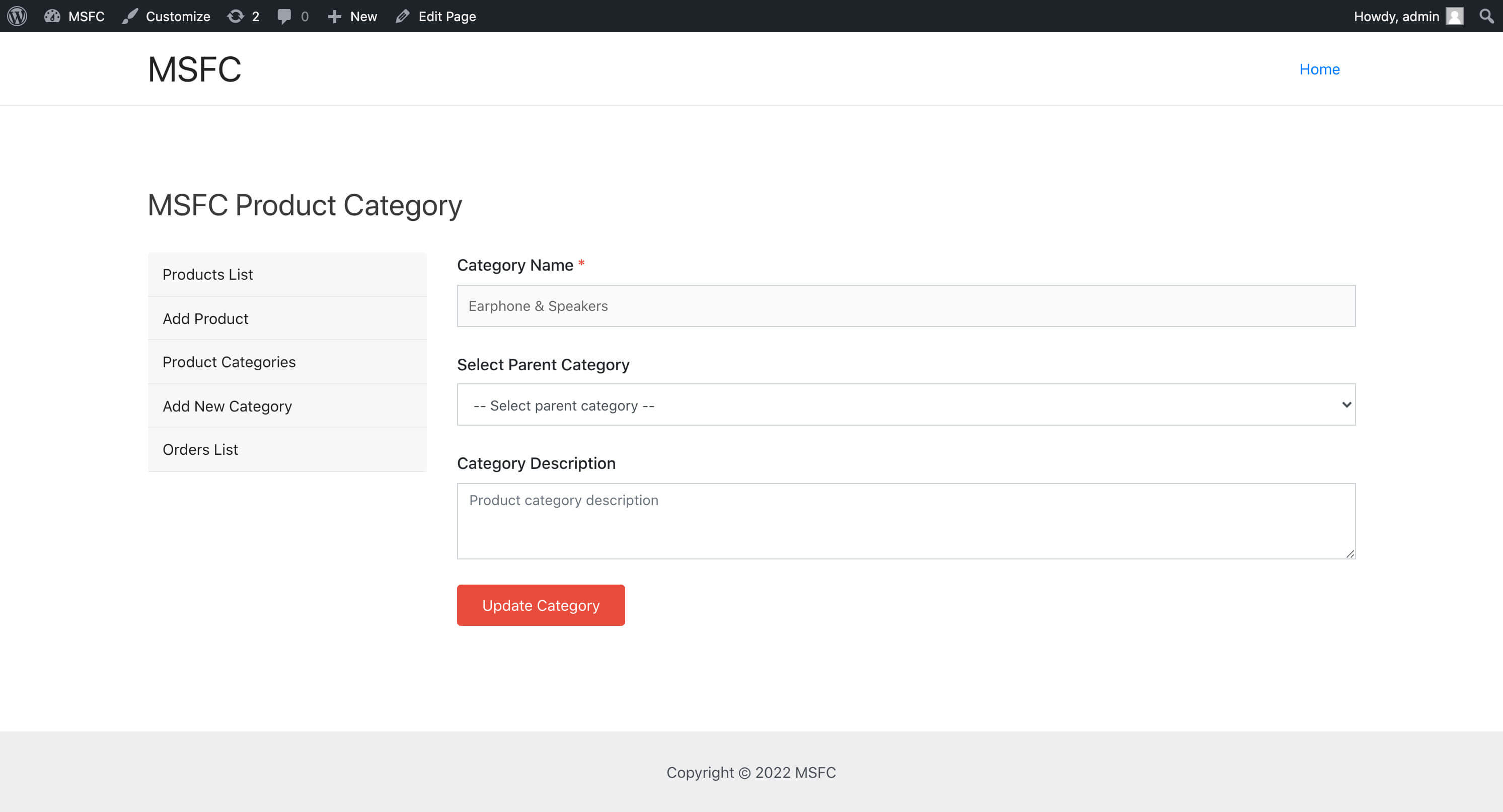Open the admin bar search magnifier

pos(1486,16)
